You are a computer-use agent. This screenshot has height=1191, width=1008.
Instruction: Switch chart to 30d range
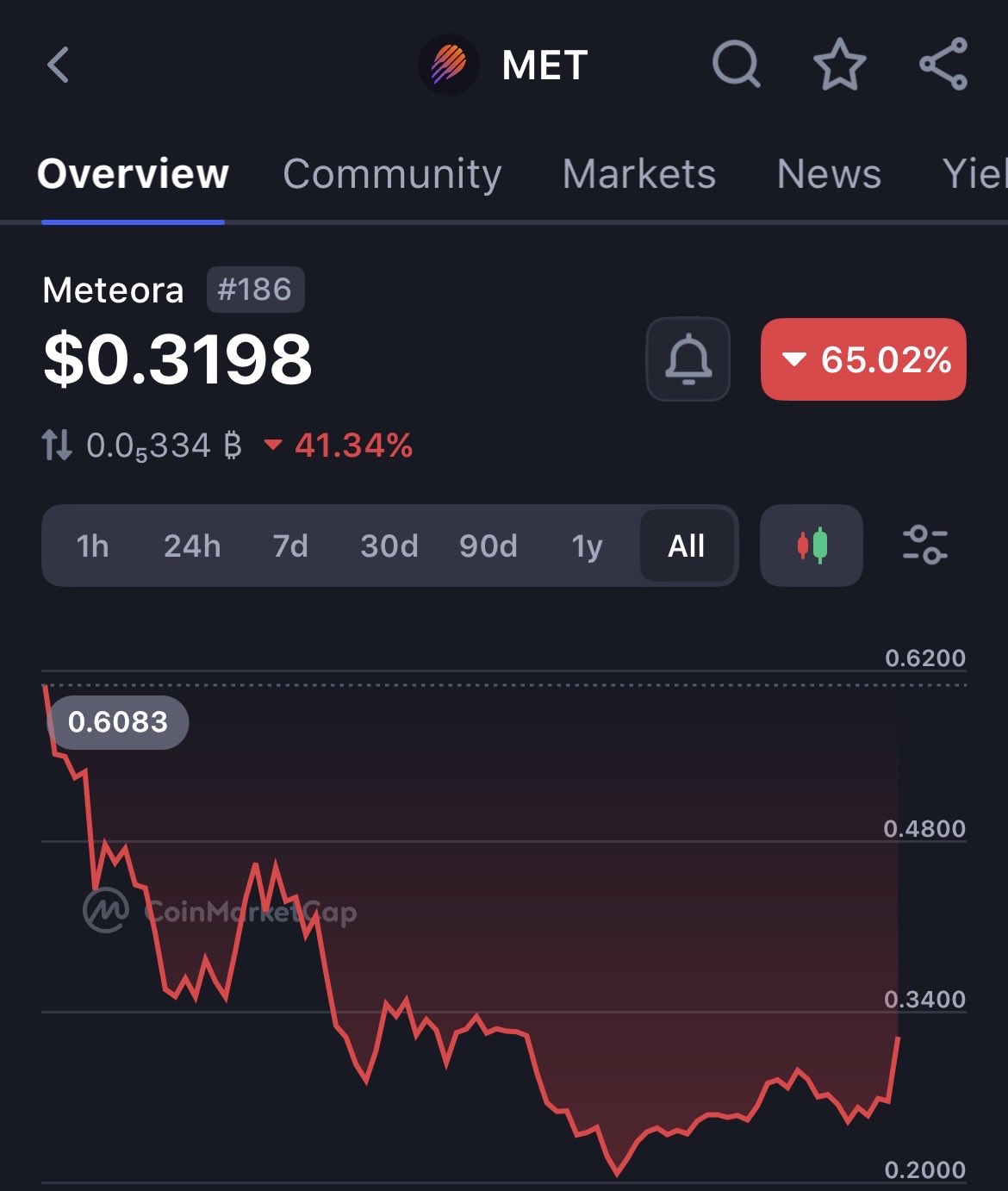click(x=389, y=546)
